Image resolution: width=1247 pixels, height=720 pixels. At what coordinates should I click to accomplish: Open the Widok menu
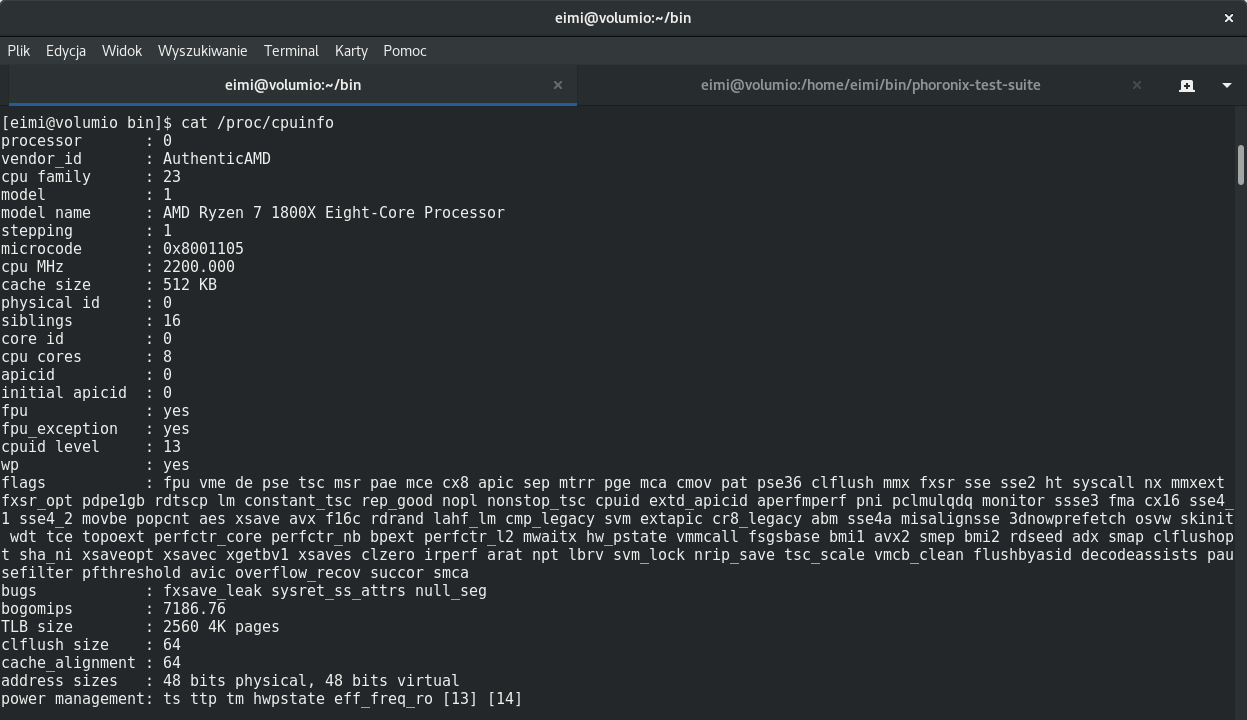pos(122,50)
